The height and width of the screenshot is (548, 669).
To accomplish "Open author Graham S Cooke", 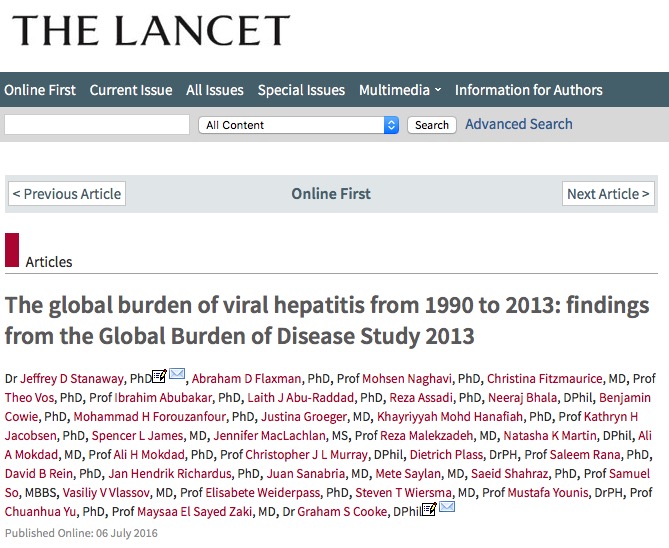I will 342,512.
